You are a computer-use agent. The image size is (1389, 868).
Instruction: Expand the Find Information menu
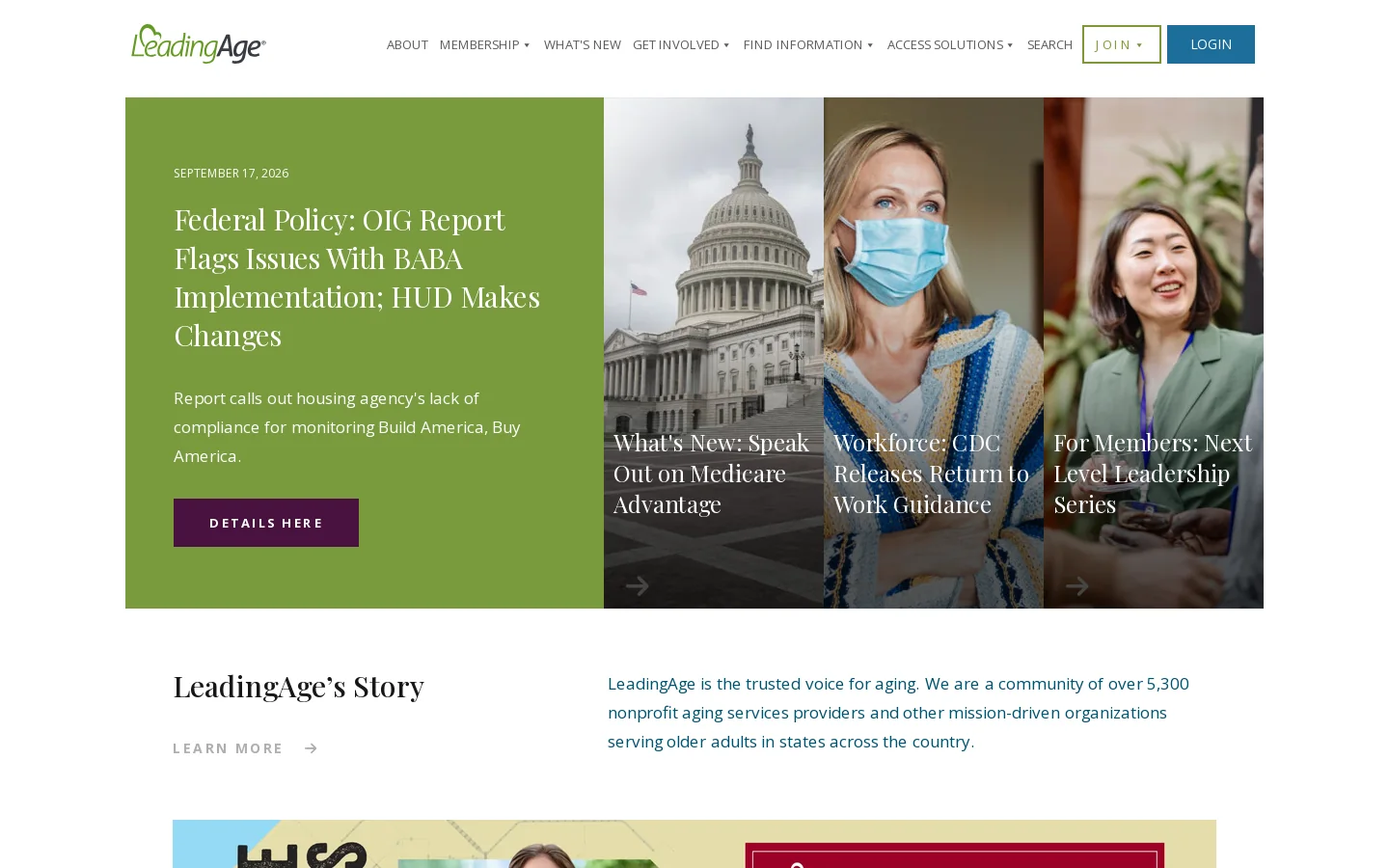tap(808, 44)
